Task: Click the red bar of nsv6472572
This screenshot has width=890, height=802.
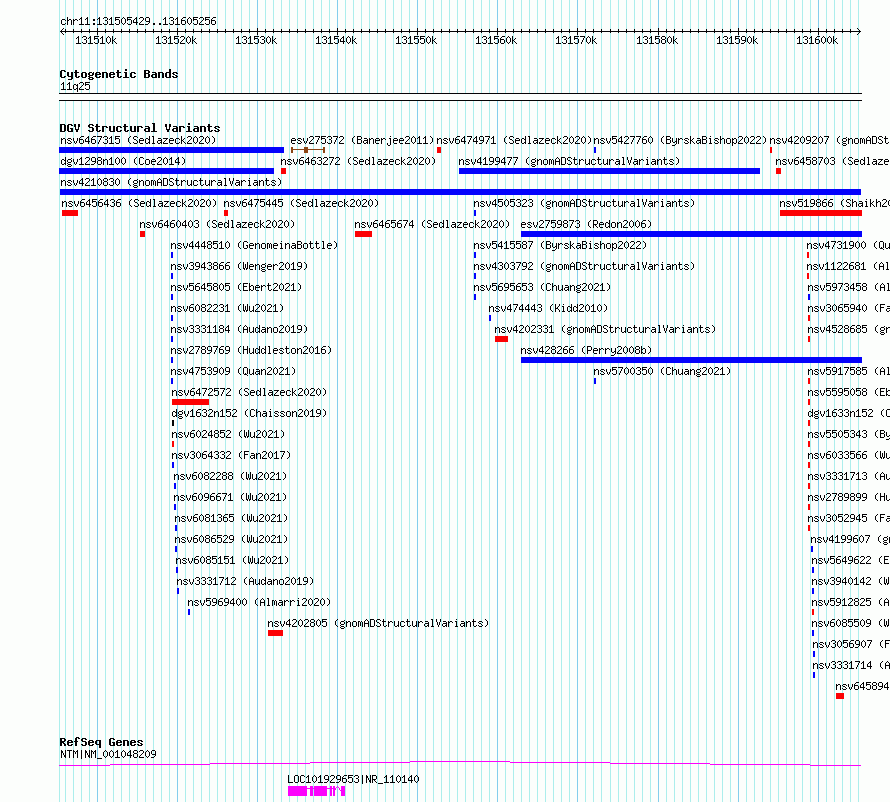Action: click(190, 402)
